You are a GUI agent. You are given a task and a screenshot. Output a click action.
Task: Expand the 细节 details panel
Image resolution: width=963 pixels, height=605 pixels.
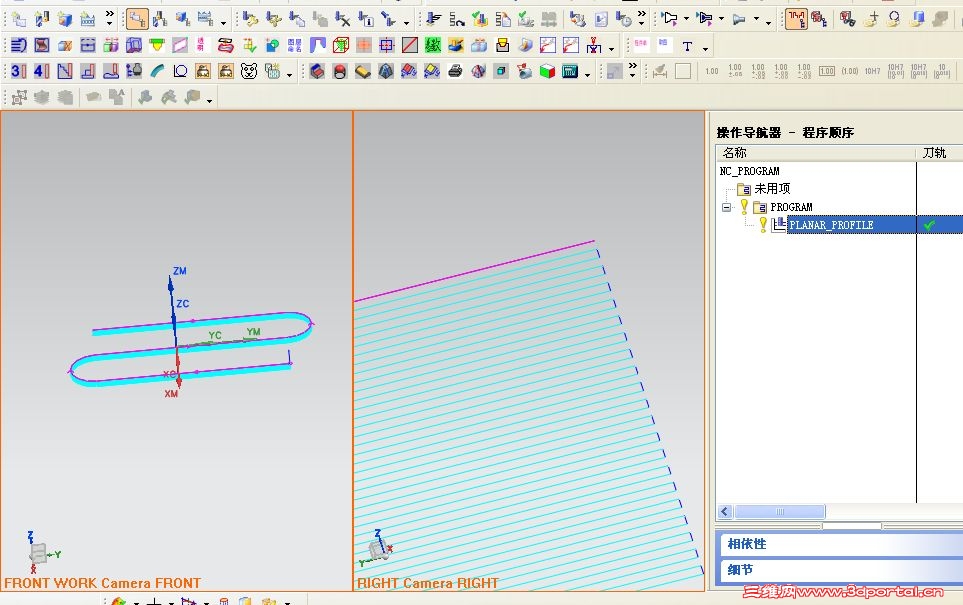pyautogui.click(x=840, y=570)
